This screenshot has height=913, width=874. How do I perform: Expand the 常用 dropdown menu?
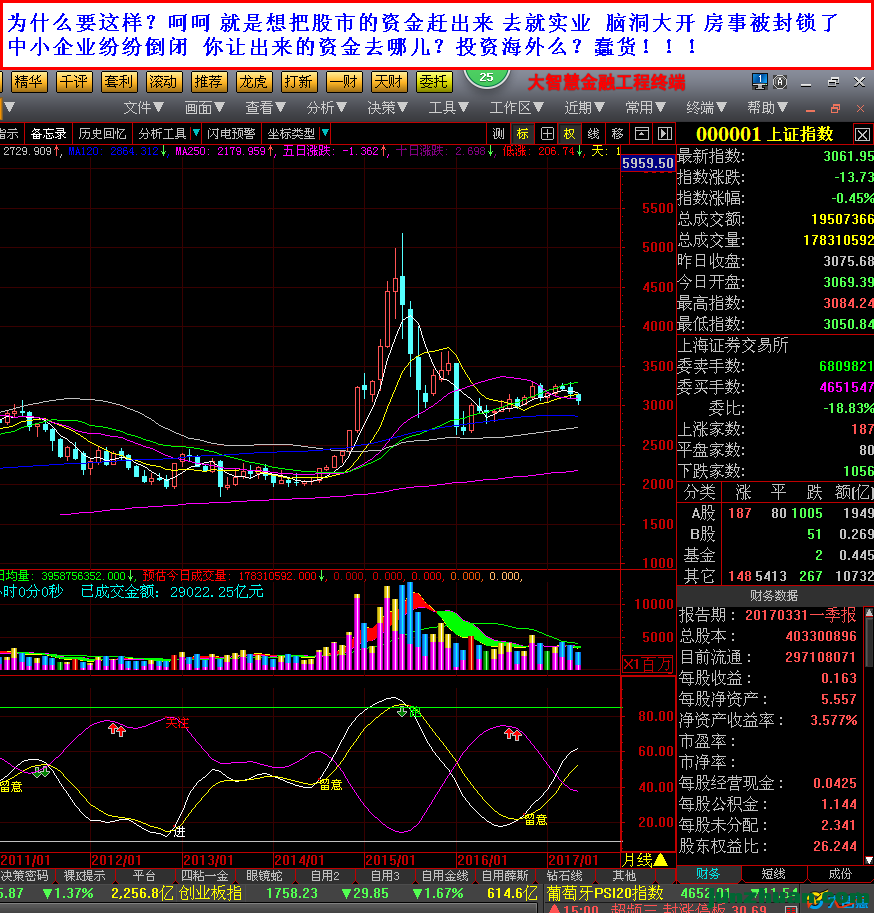(x=645, y=108)
